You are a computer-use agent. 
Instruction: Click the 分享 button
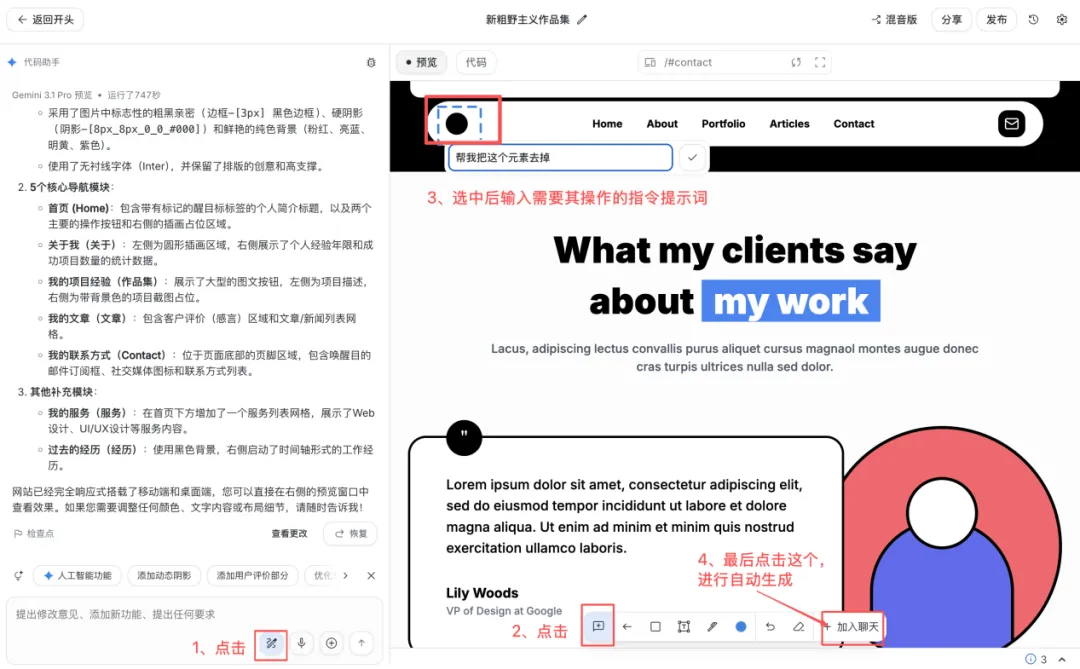tap(951, 20)
